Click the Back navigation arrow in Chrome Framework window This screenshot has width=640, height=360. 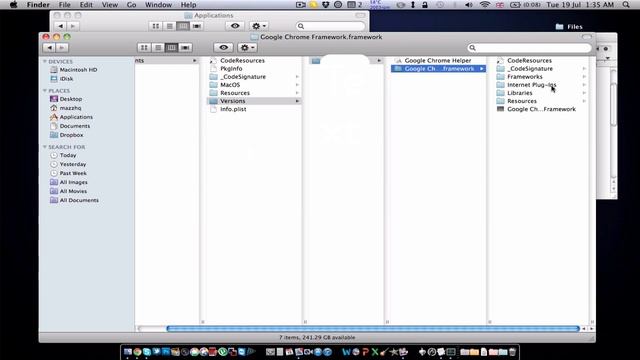49,48
